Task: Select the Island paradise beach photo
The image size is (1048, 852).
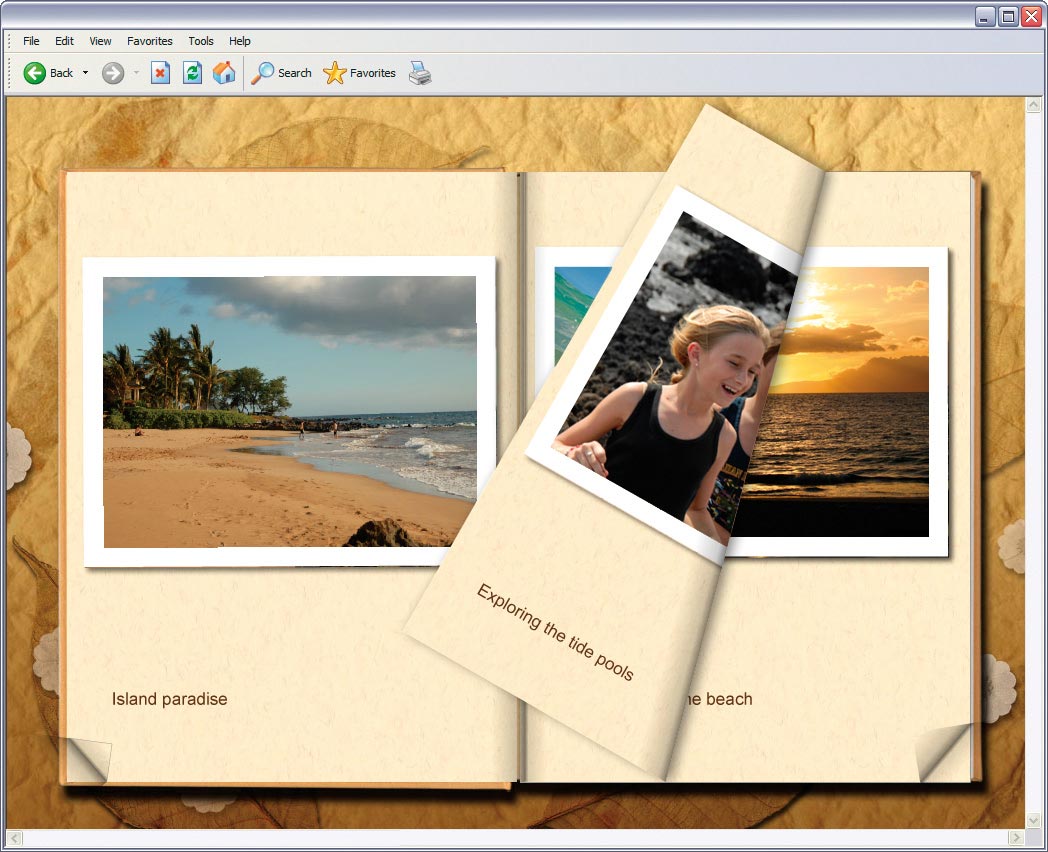Action: pyautogui.click(x=289, y=411)
